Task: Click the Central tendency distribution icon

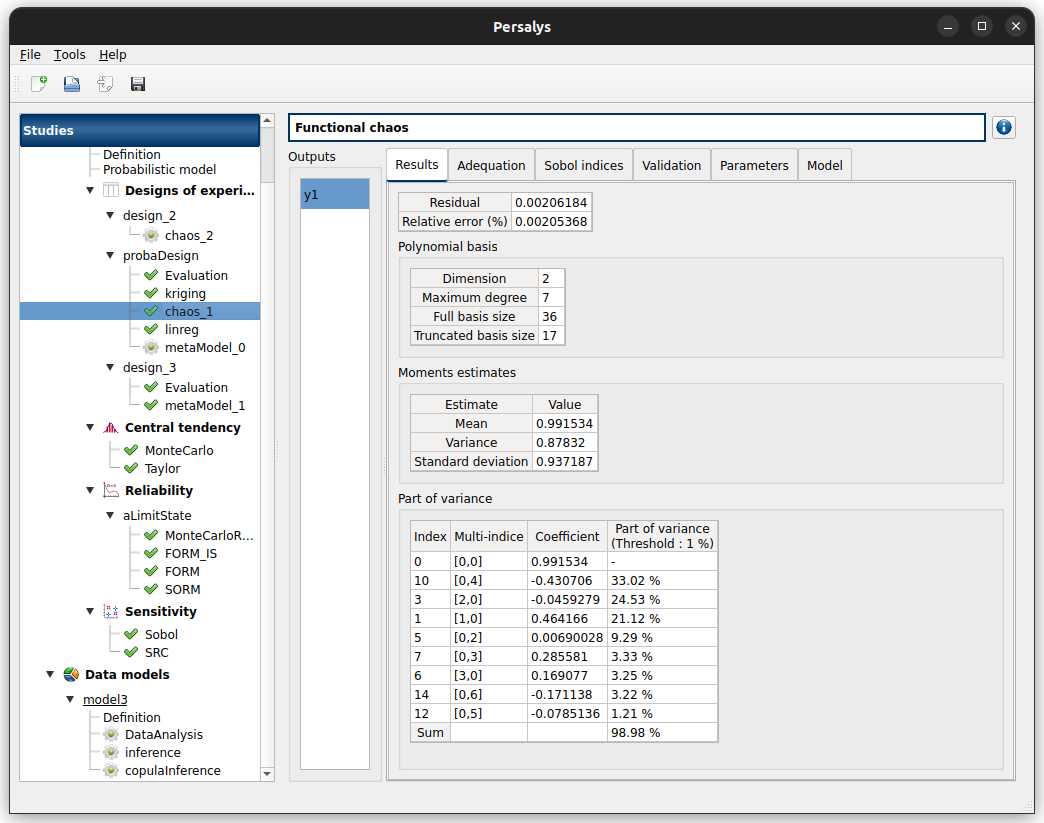Action: [111, 428]
